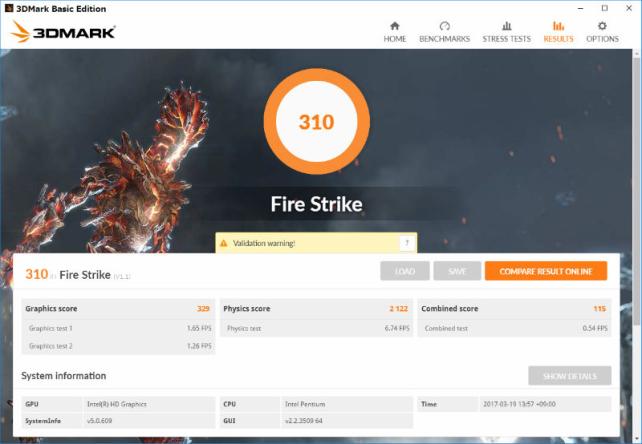Go to STRESS TESTS tab
Image resolution: width=642 pixels, height=444 pixels.
tap(506, 33)
